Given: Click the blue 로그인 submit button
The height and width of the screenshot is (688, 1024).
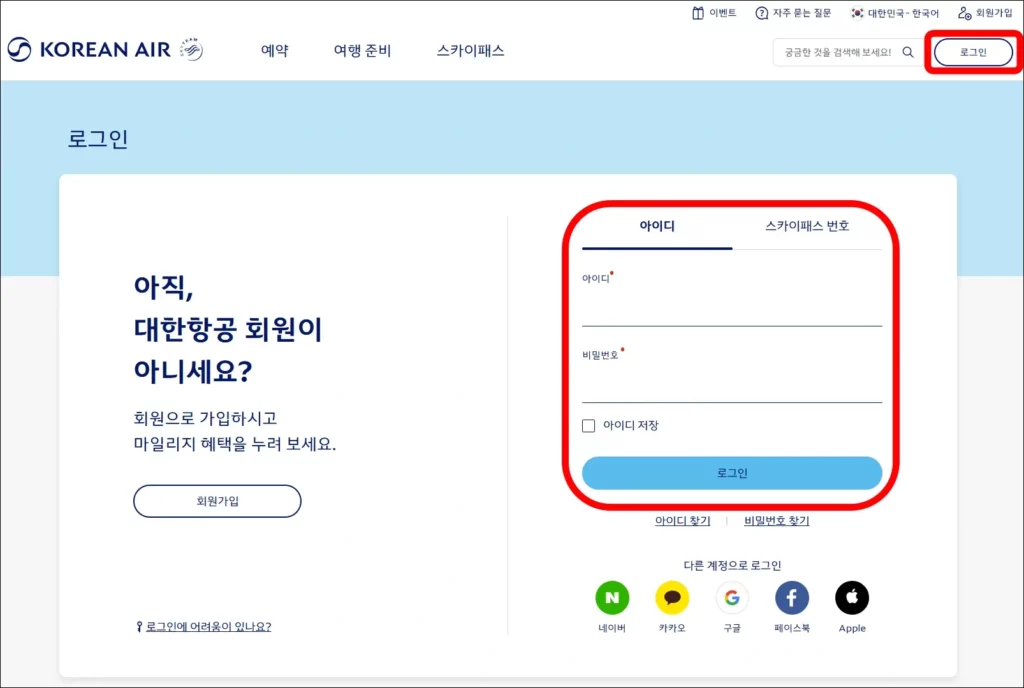Looking at the screenshot, I should click(x=732, y=473).
